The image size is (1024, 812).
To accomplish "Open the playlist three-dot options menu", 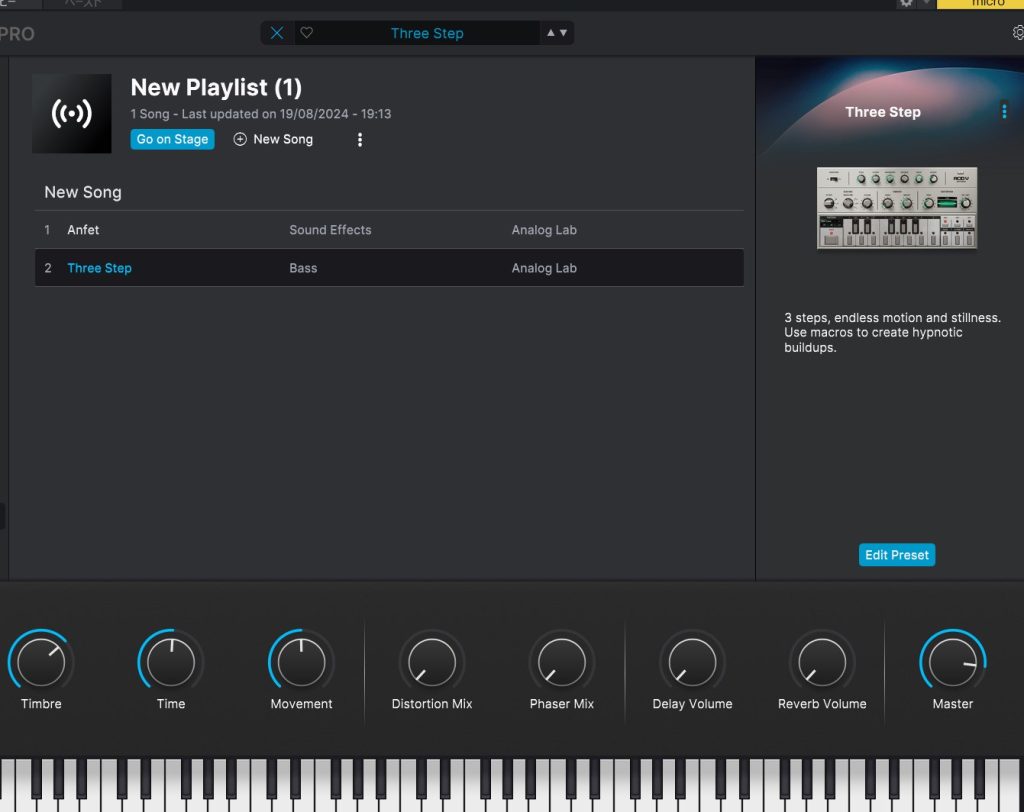I will [x=360, y=140].
